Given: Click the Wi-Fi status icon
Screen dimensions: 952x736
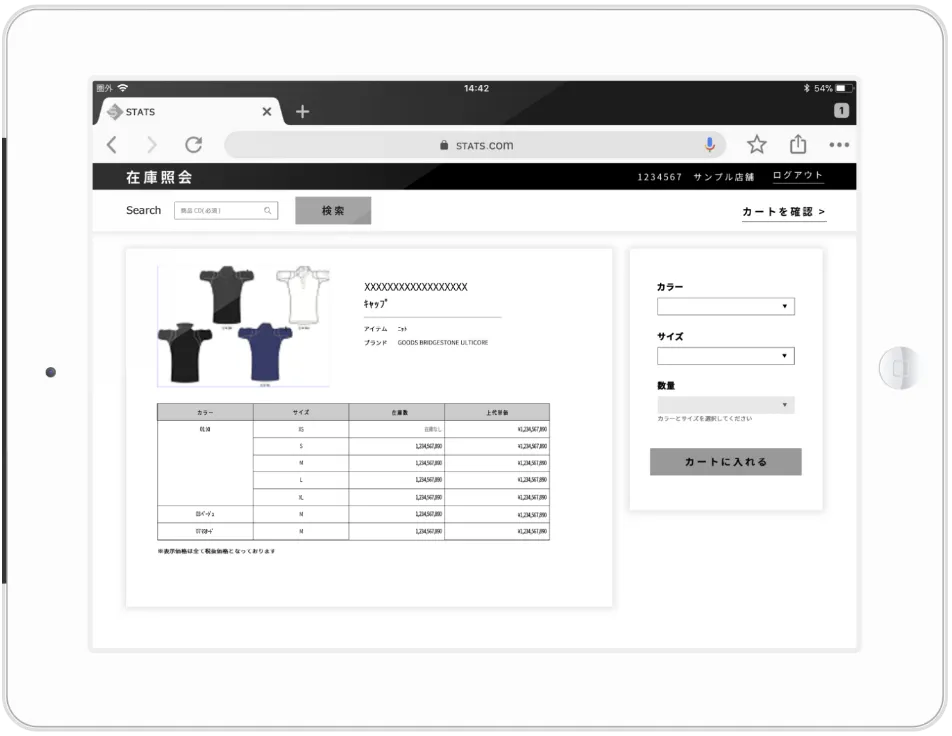Looking at the screenshot, I should click(x=123, y=88).
